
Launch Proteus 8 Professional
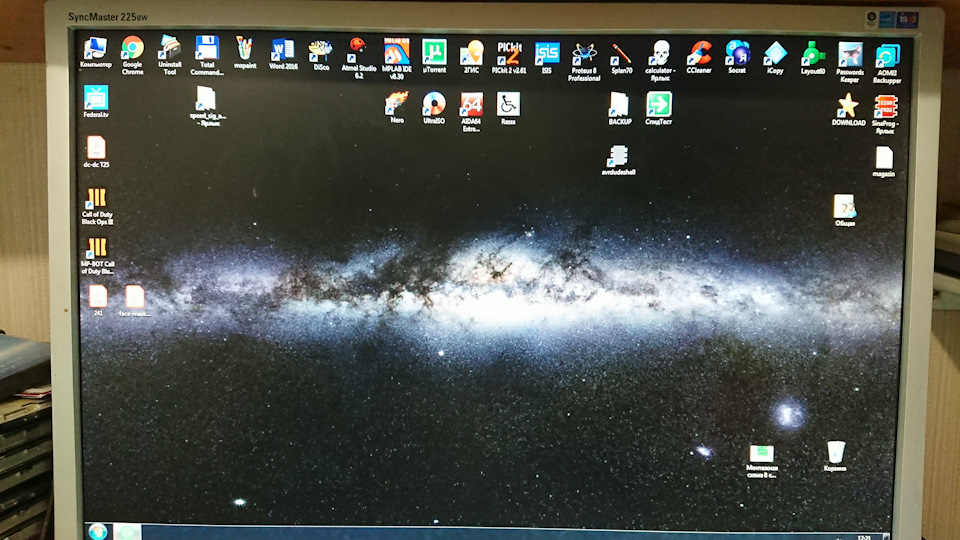pyautogui.click(x=584, y=61)
